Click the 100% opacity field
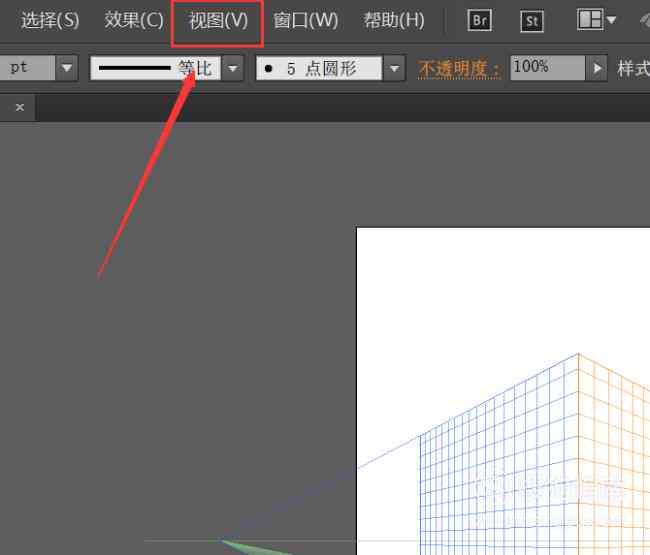Image resolution: width=650 pixels, height=555 pixels. [x=548, y=68]
